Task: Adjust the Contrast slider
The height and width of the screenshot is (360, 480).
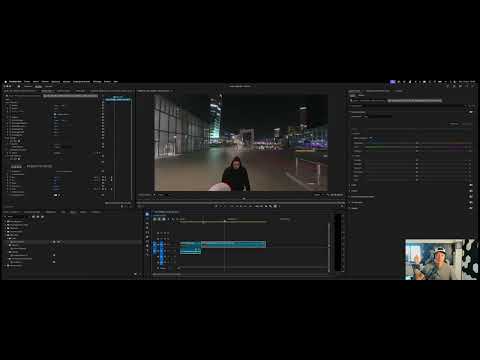Action: pos(416,164)
